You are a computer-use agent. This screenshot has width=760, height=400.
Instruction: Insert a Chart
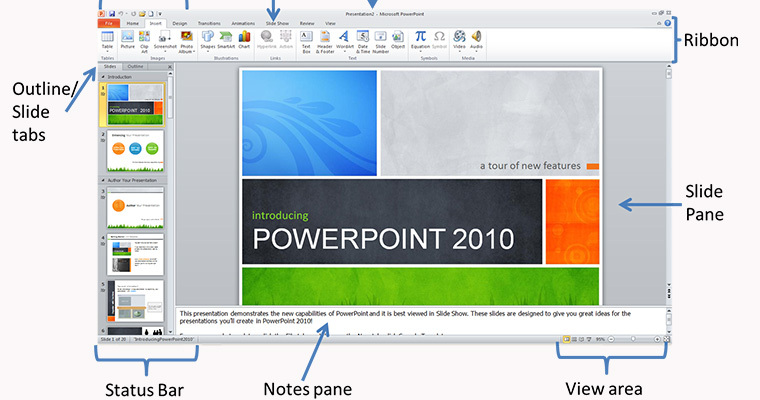(244, 40)
